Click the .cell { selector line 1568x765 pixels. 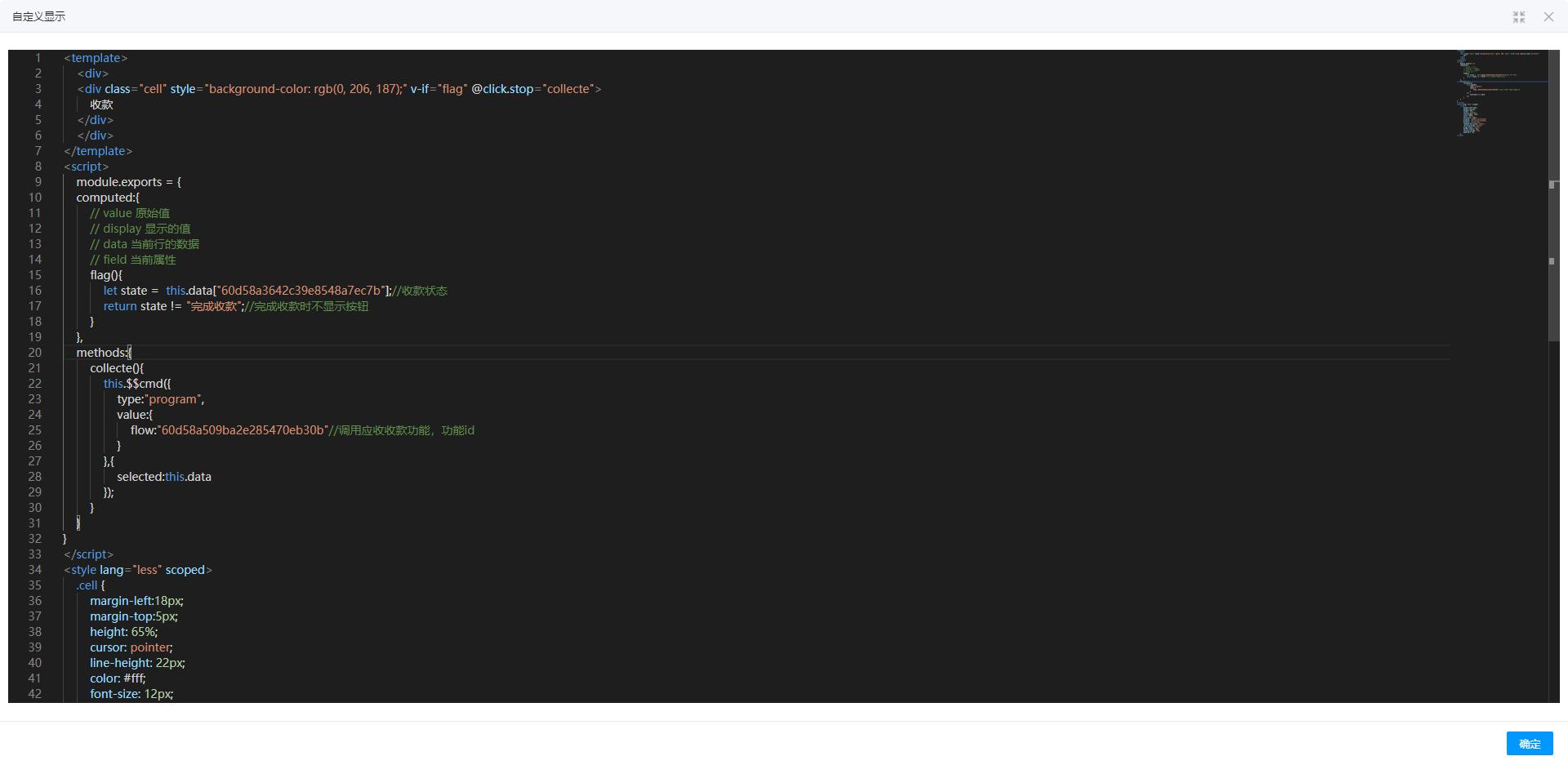tap(91, 585)
